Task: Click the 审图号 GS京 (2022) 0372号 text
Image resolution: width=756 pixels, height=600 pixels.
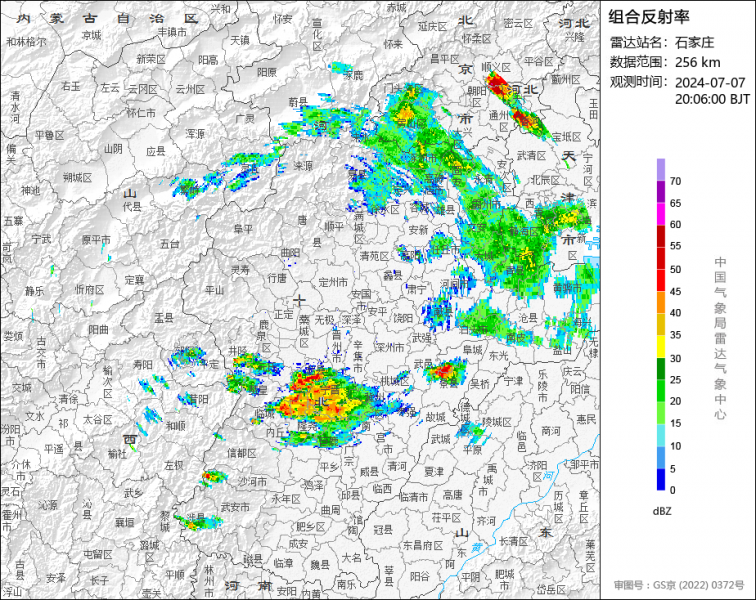Action: point(679,583)
